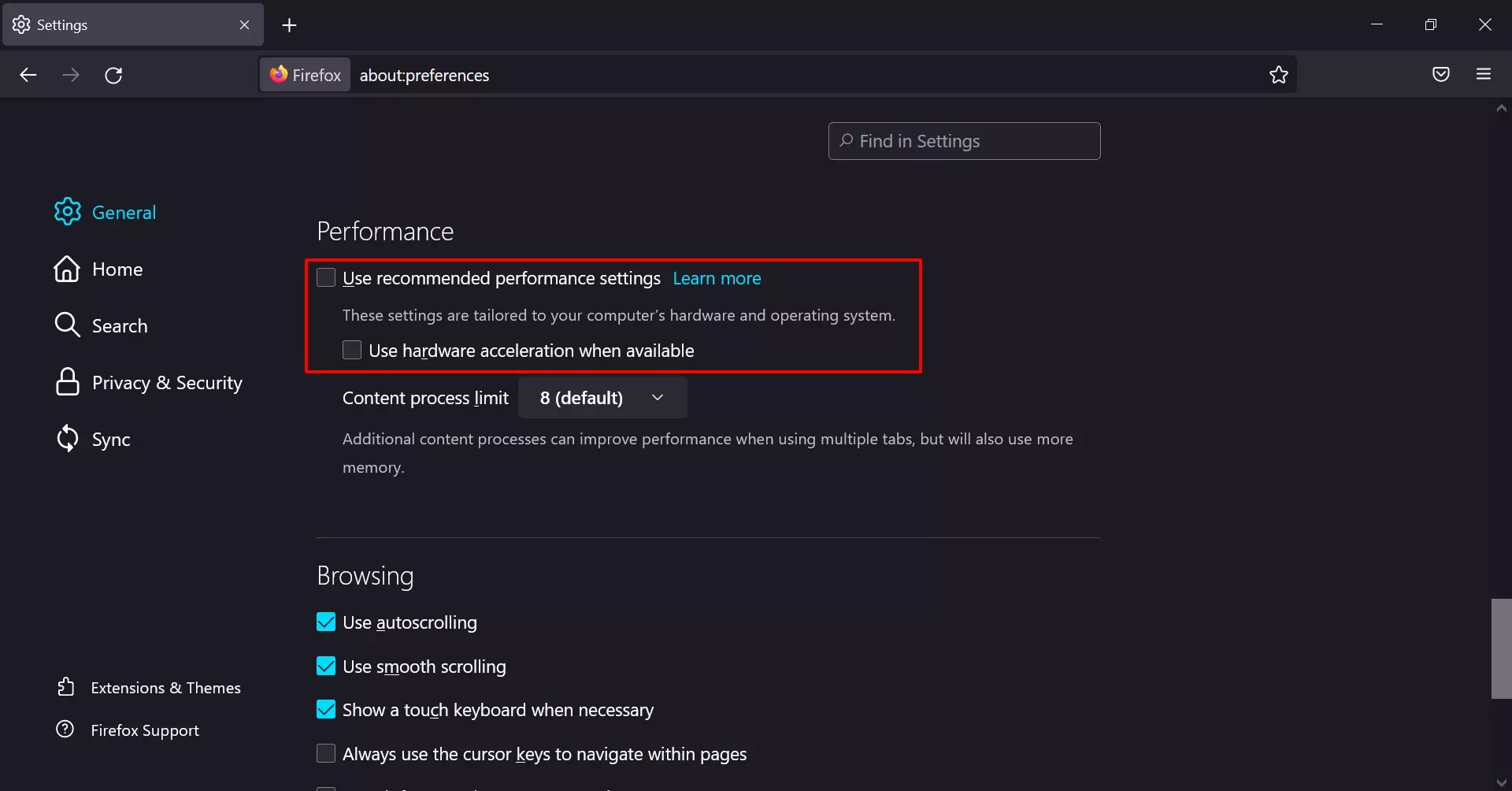
Task: Click the Find in Settings search field
Action: (x=964, y=141)
